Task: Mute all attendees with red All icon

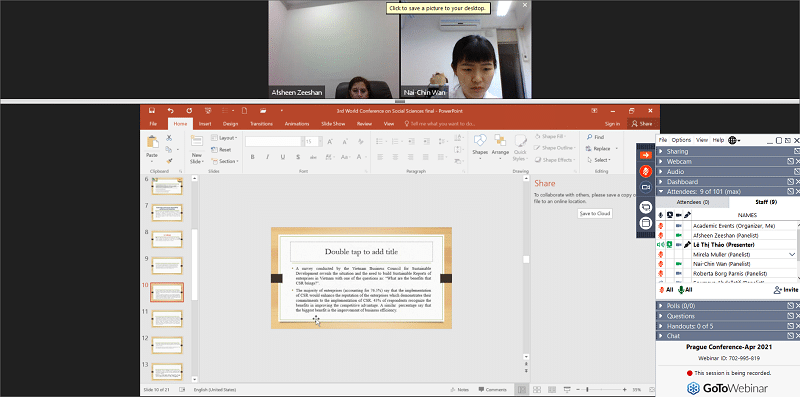Action: (666, 290)
